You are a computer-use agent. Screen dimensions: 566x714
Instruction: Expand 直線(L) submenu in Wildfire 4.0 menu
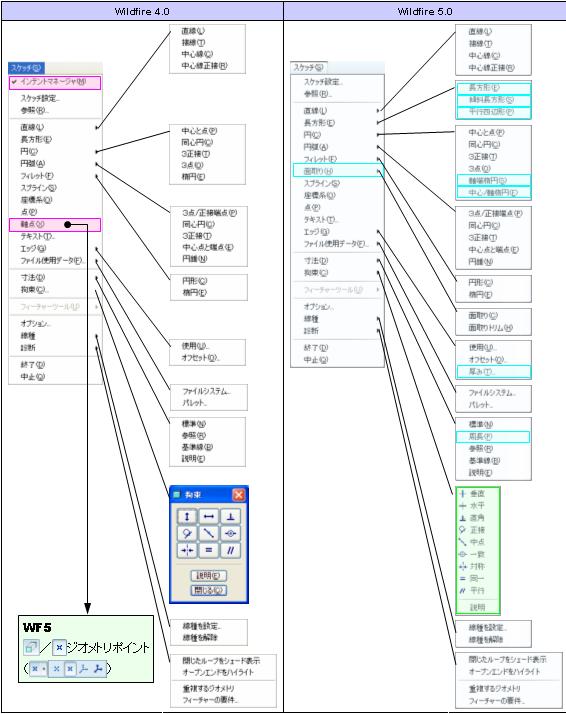55,127
